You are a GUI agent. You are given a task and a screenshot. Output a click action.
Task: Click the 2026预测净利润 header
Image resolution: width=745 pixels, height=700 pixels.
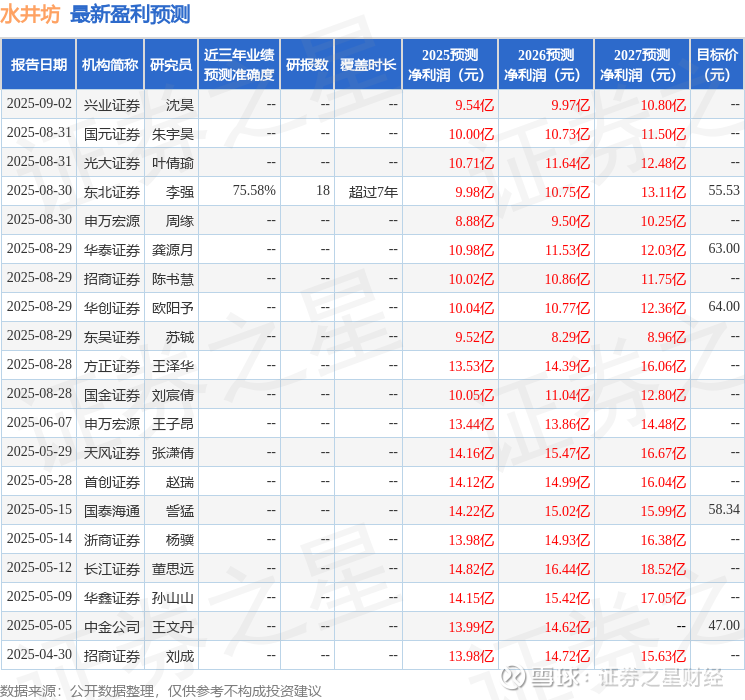coord(546,65)
